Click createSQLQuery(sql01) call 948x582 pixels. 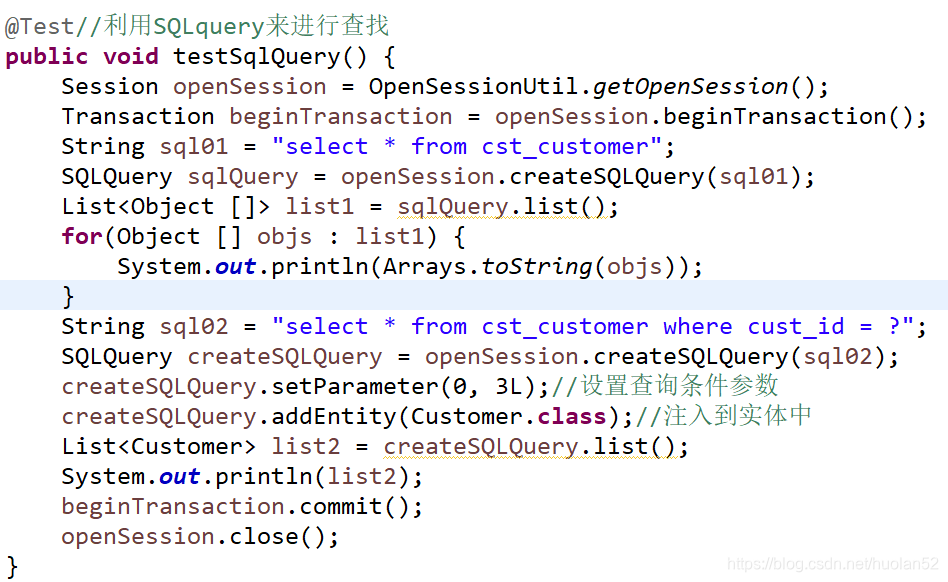pos(655,177)
